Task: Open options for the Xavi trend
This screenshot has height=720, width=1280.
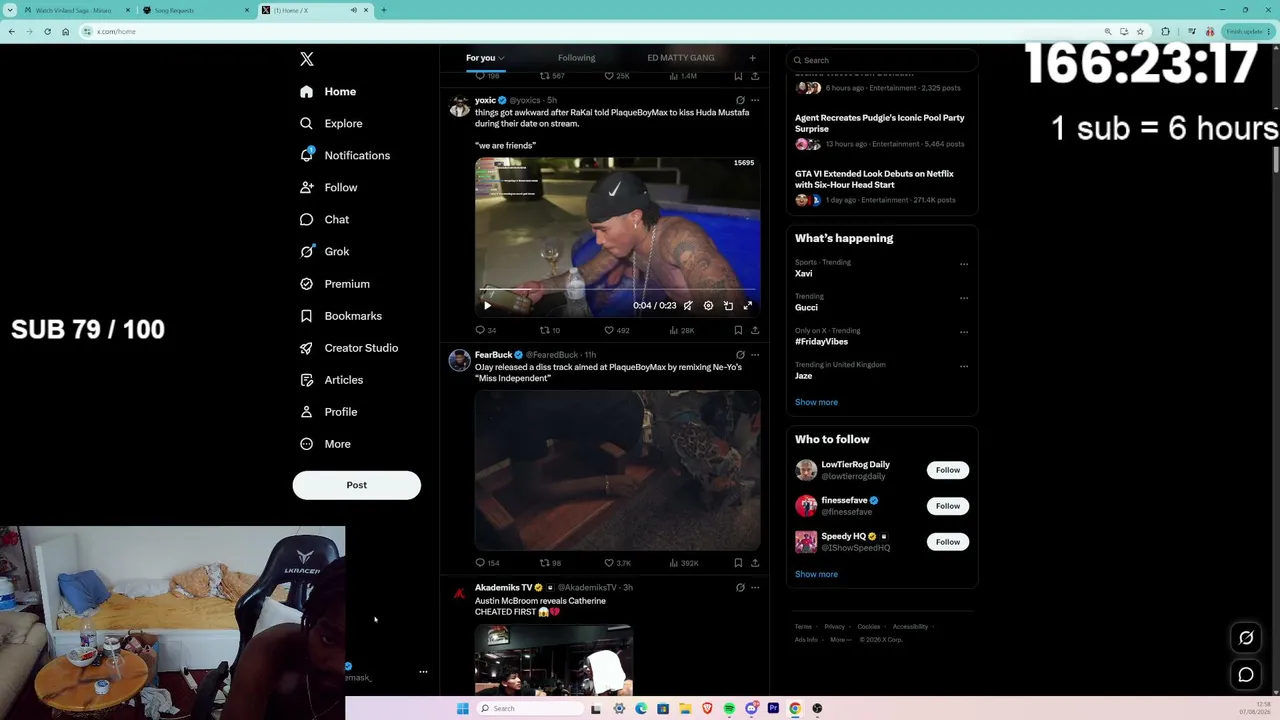Action: click(x=964, y=264)
